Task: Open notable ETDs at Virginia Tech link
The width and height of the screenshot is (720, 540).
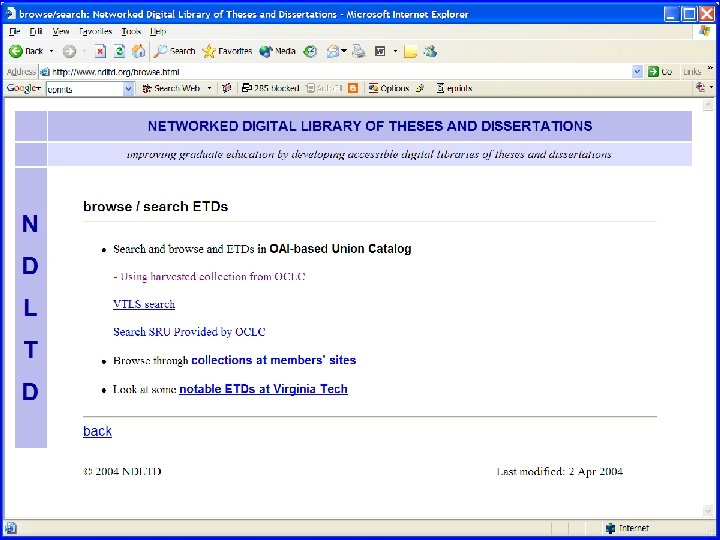Action: tap(263, 389)
